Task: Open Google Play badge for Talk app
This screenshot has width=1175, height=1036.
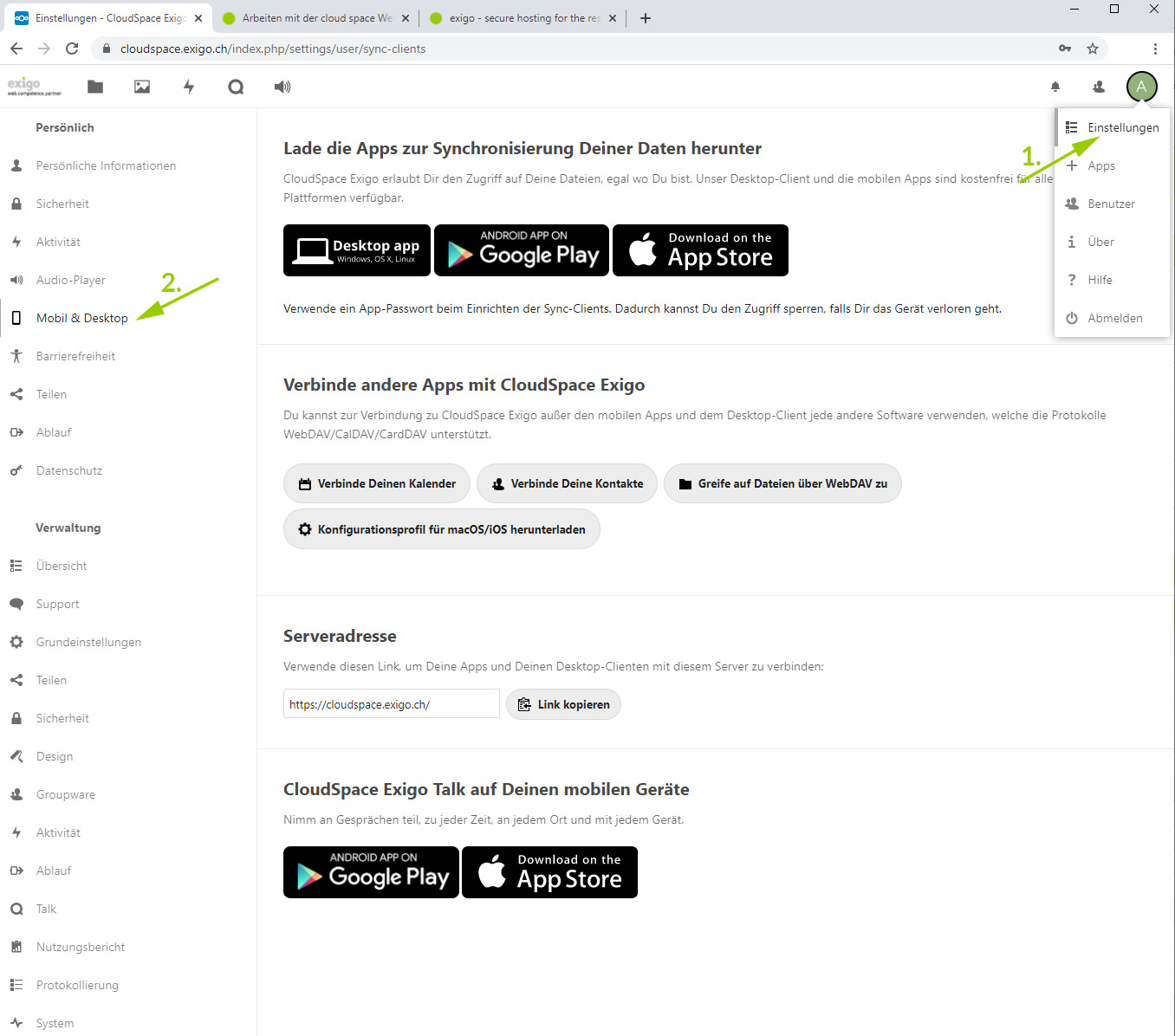Action: (371, 872)
